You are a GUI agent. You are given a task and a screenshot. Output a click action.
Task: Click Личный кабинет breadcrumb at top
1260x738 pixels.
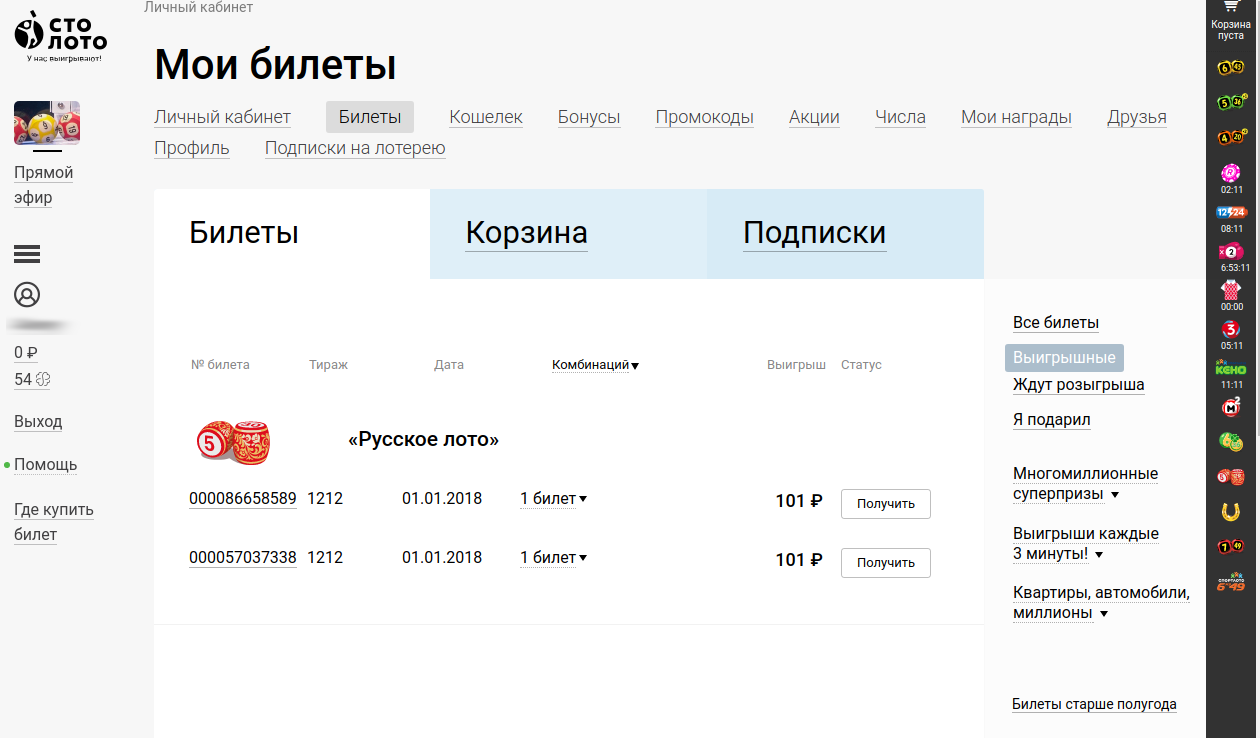198,7
